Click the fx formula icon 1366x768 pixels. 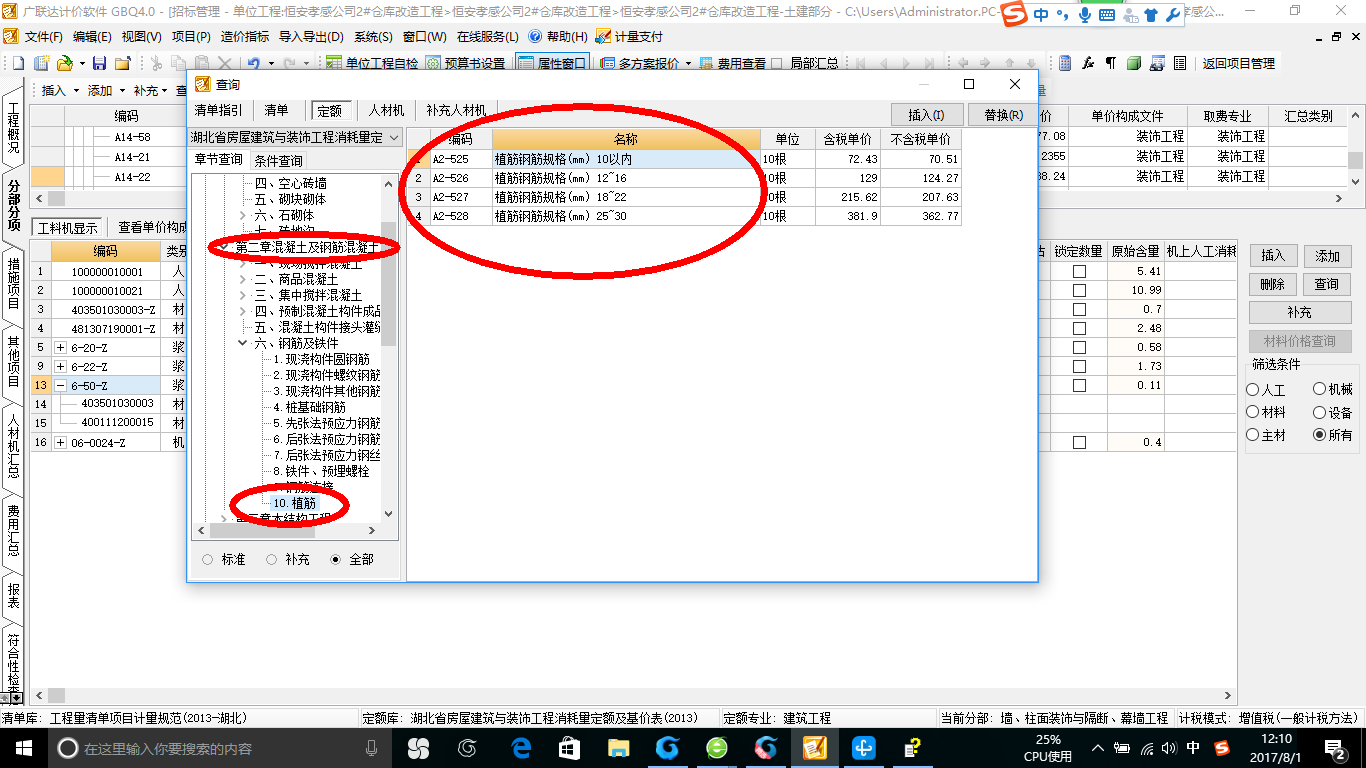click(x=1088, y=63)
